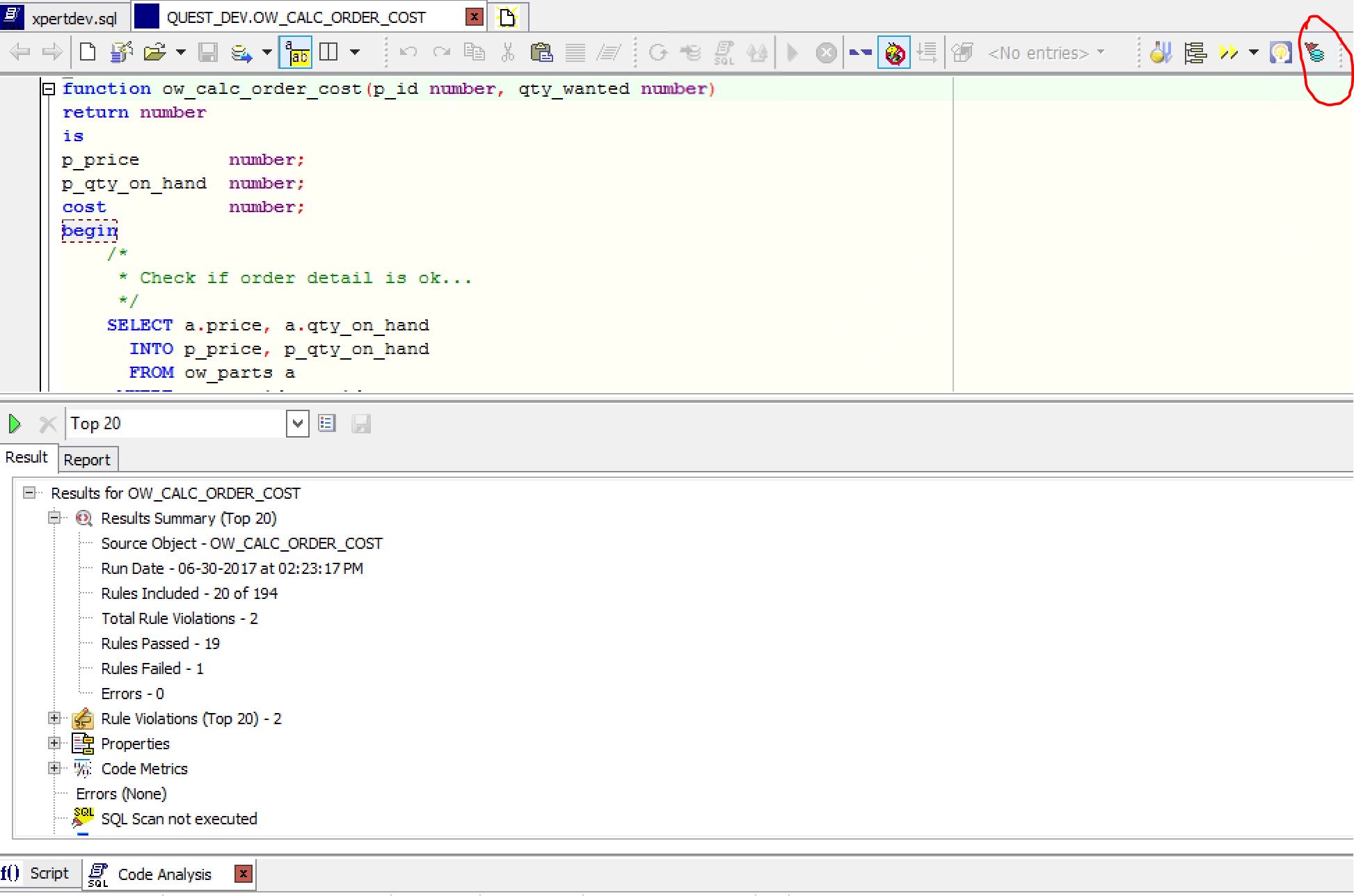Click the grayed Run play toolbar icon

792,52
